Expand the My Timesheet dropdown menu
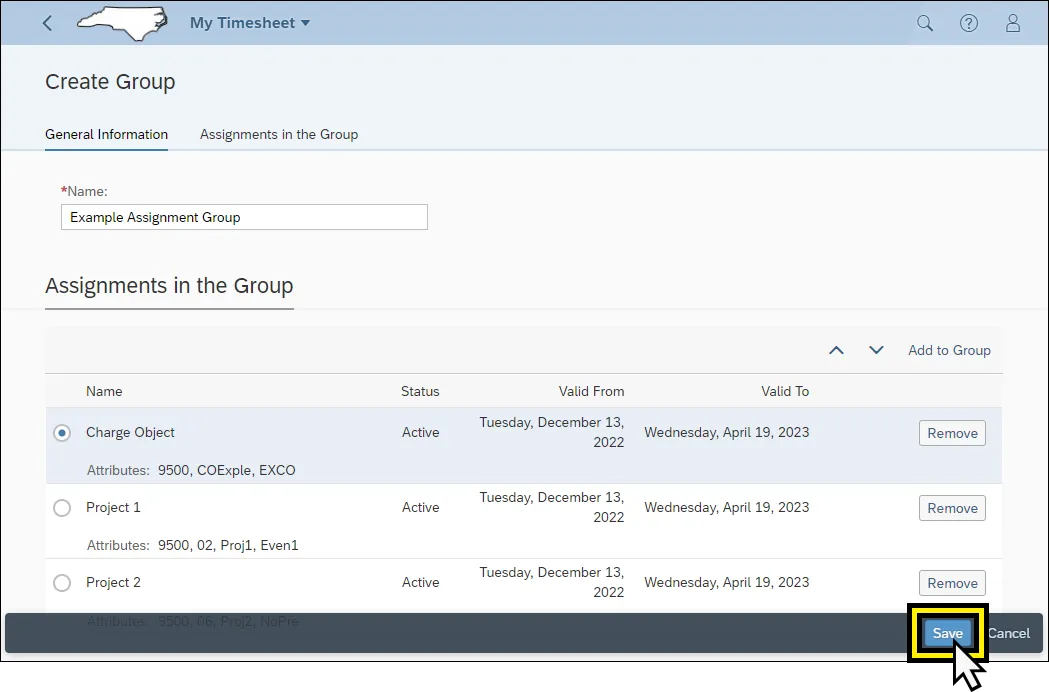The image size is (1049, 692). 250,23
